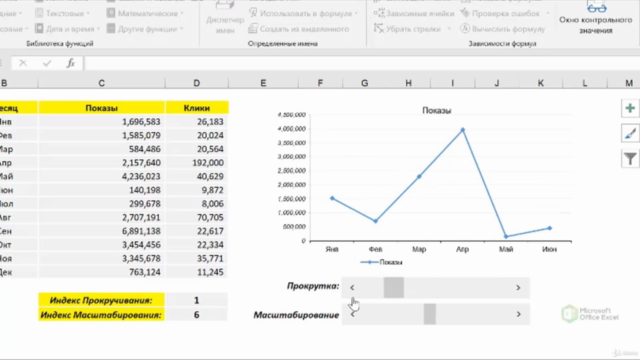The image size is (640, 360).
Task: Select cell with value 4,236,023
Action: tap(102, 176)
